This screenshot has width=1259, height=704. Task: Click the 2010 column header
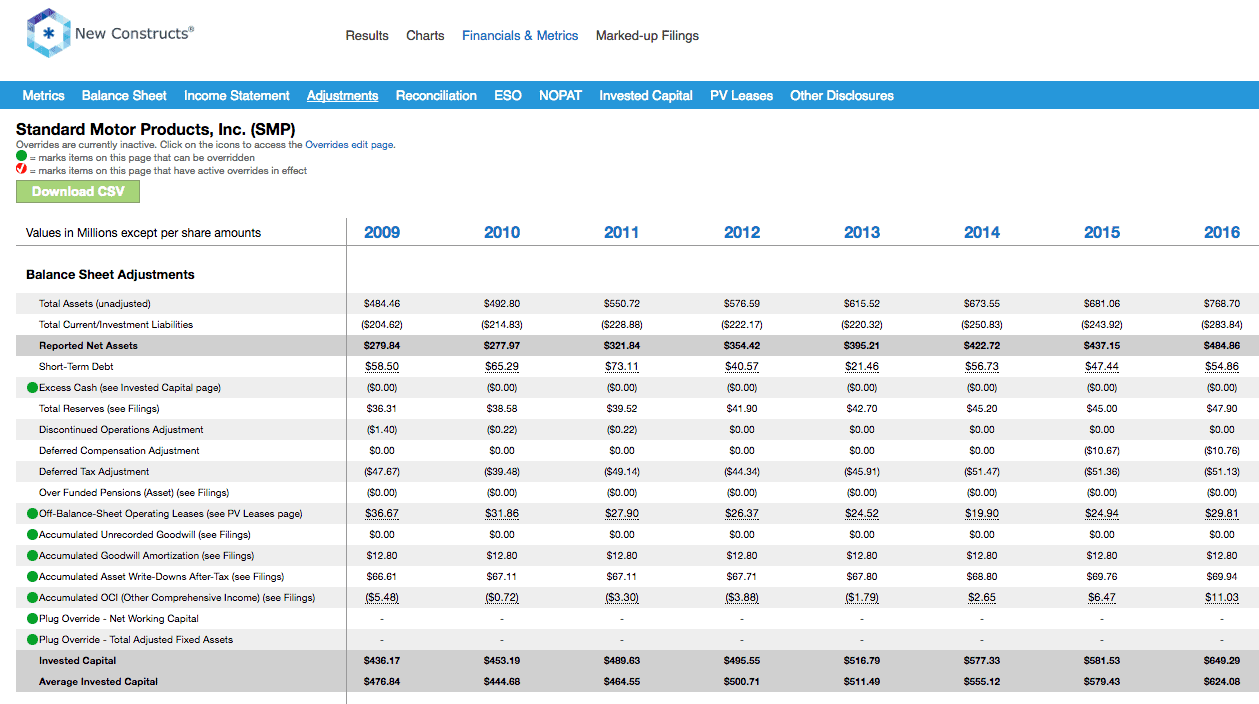[x=502, y=233]
